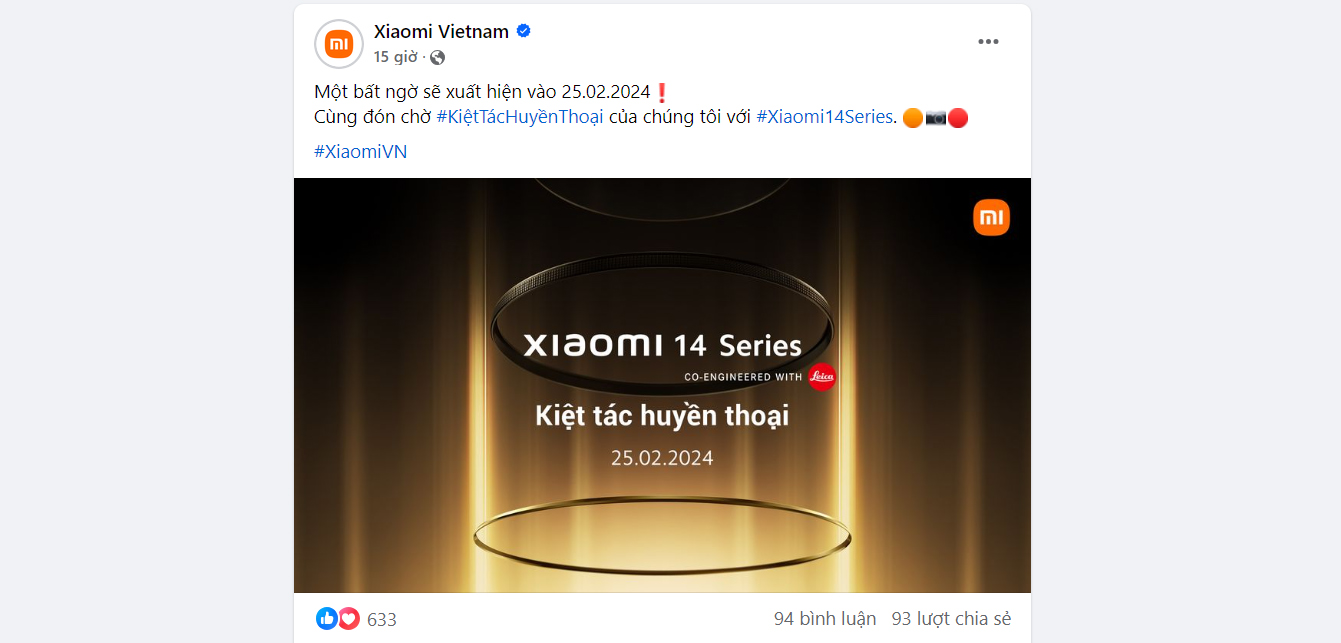Image resolution: width=1341 pixels, height=643 pixels.
Task: Click the red heart reaction icon
Action: (348, 619)
